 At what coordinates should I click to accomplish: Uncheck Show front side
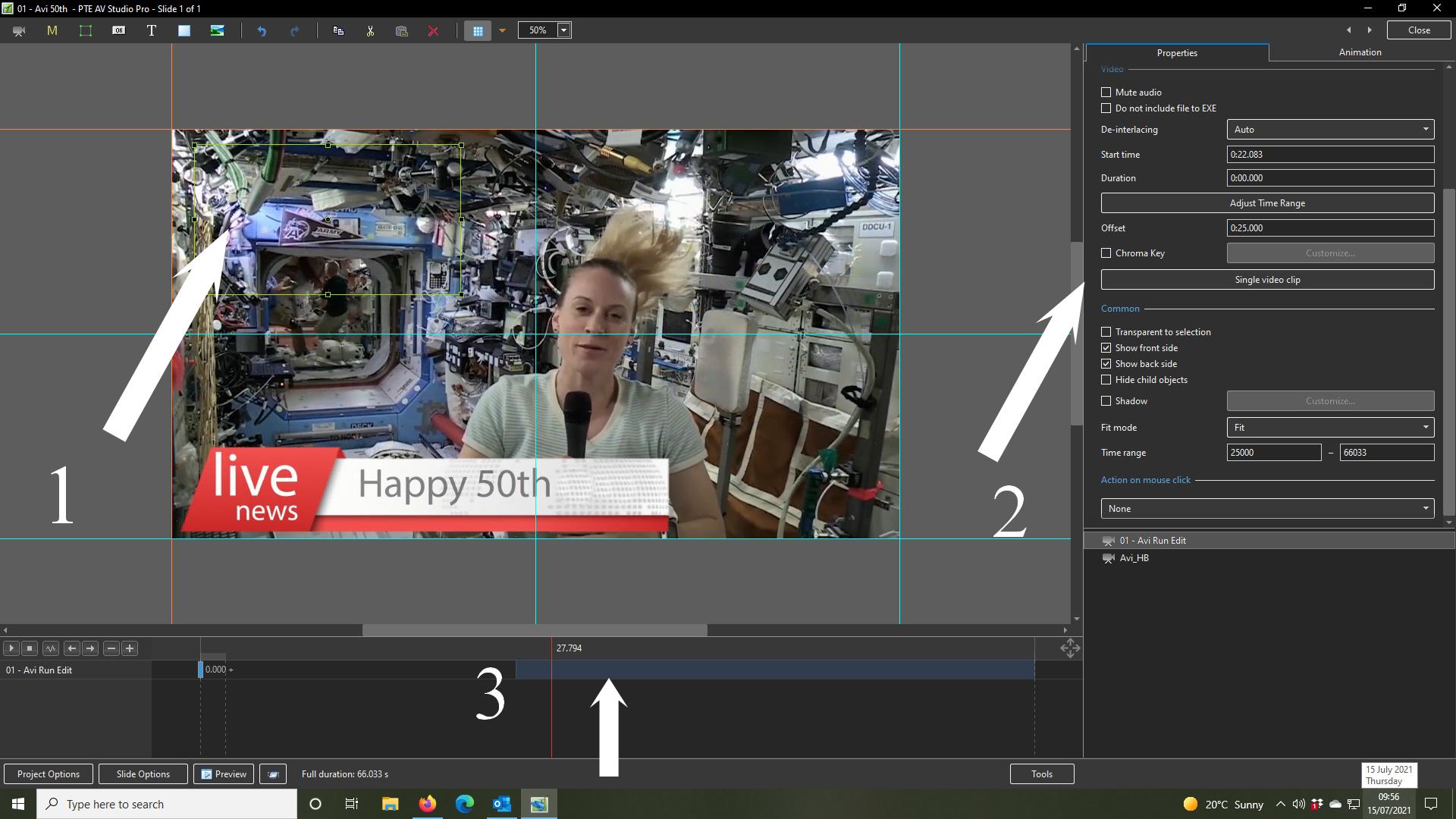pyautogui.click(x=1106, y=347)
